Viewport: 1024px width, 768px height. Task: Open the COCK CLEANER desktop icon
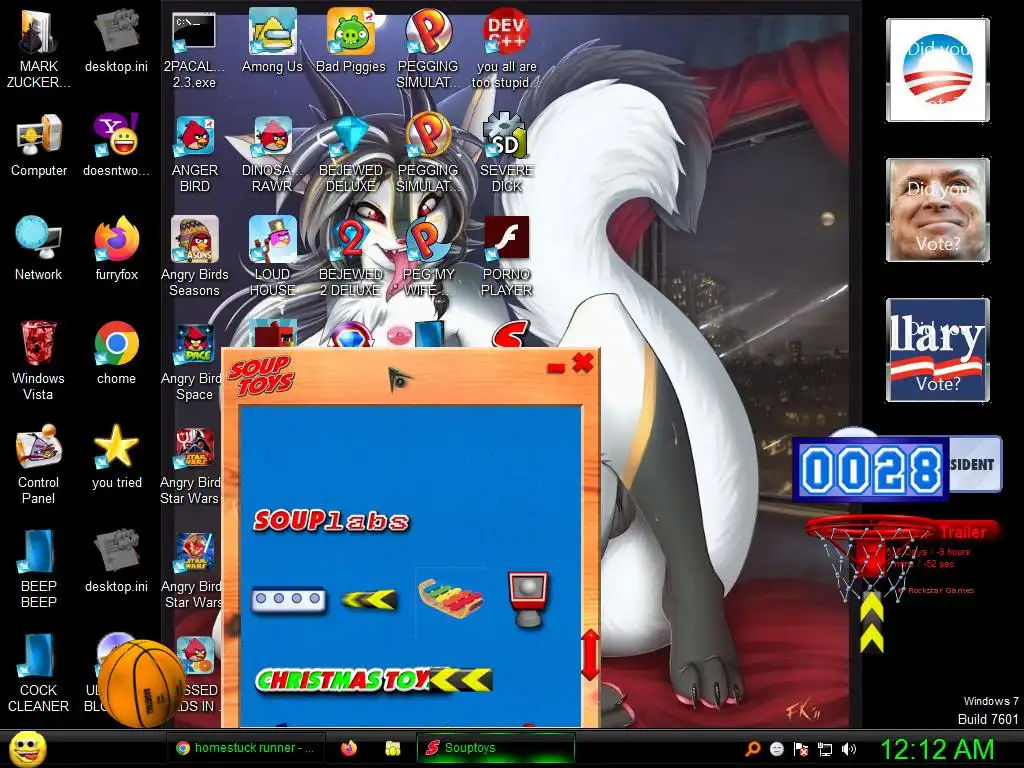[38, 673]
